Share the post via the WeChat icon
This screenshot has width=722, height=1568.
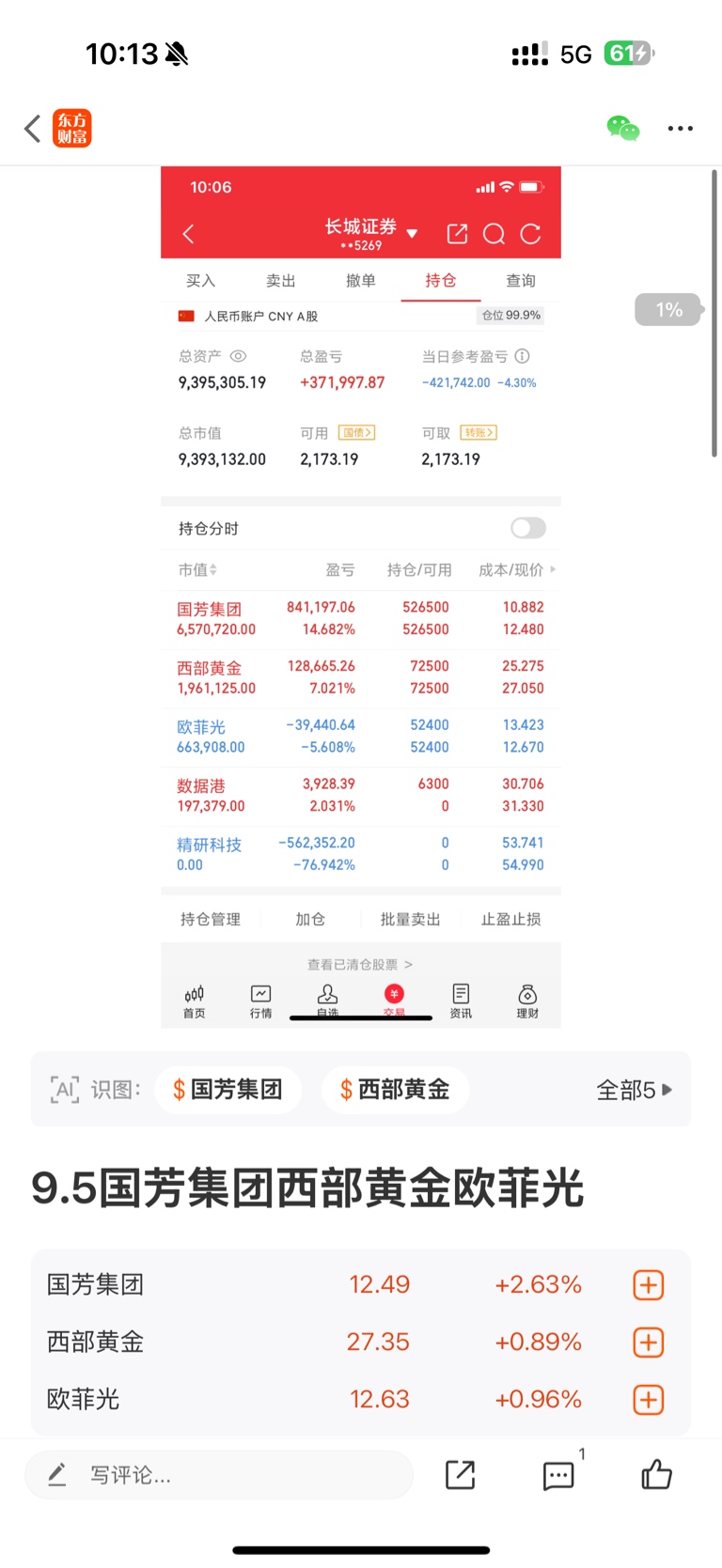point(622,128)
